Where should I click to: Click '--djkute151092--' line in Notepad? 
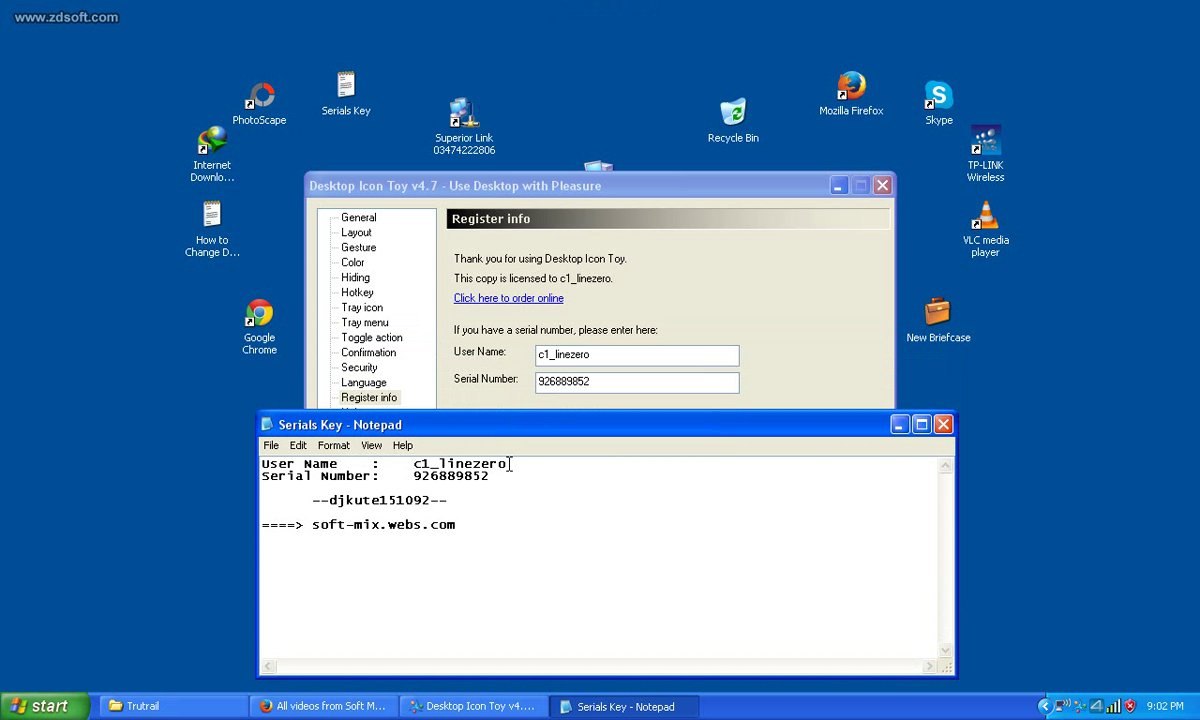pos(379,500)
